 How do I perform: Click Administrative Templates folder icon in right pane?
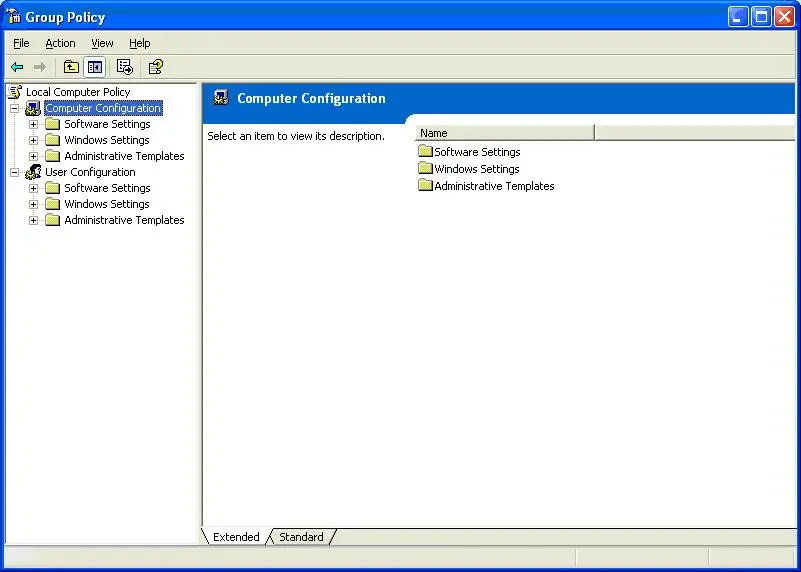point(425,186)
